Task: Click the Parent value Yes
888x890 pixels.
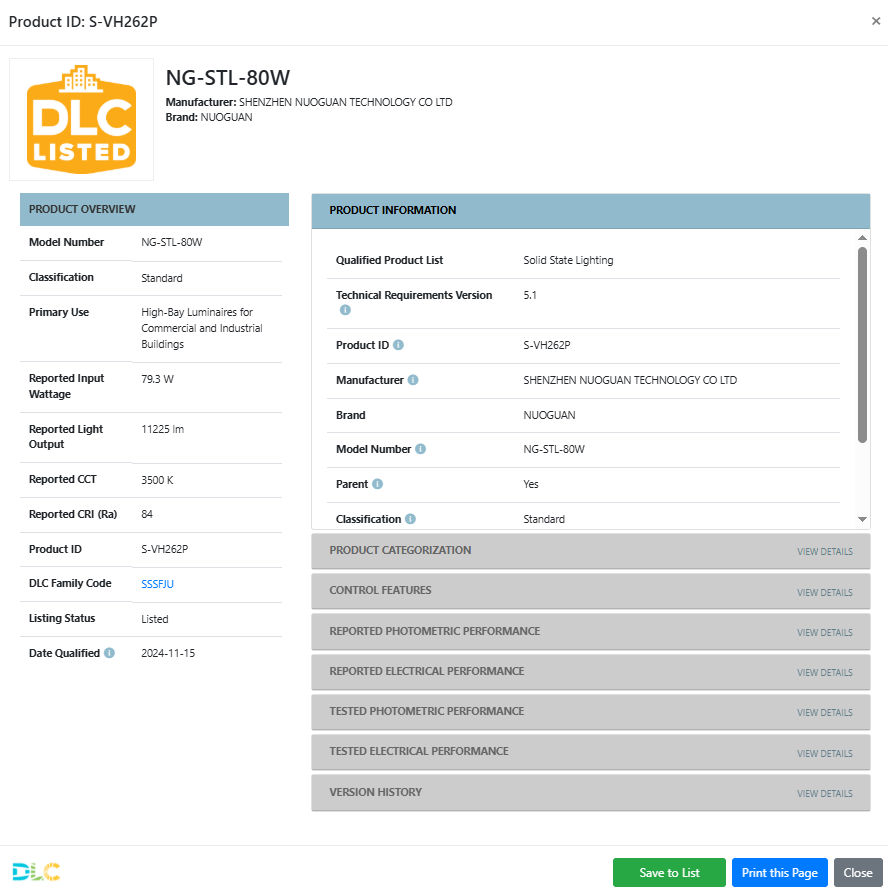Action: point(531,484)
